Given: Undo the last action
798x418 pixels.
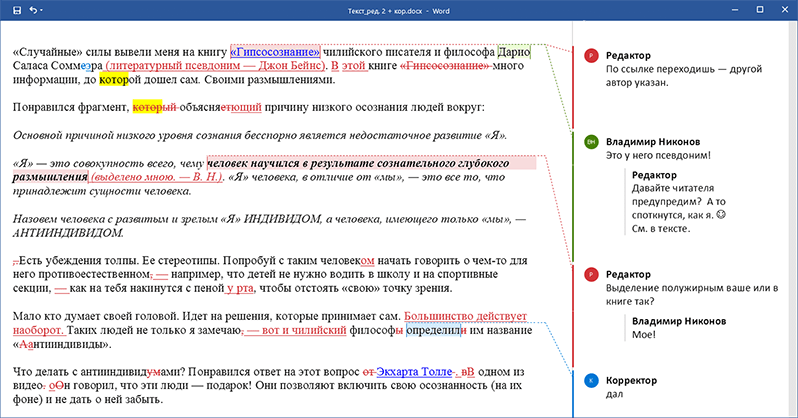Looking at the screenshot, I should coord(33,10).
